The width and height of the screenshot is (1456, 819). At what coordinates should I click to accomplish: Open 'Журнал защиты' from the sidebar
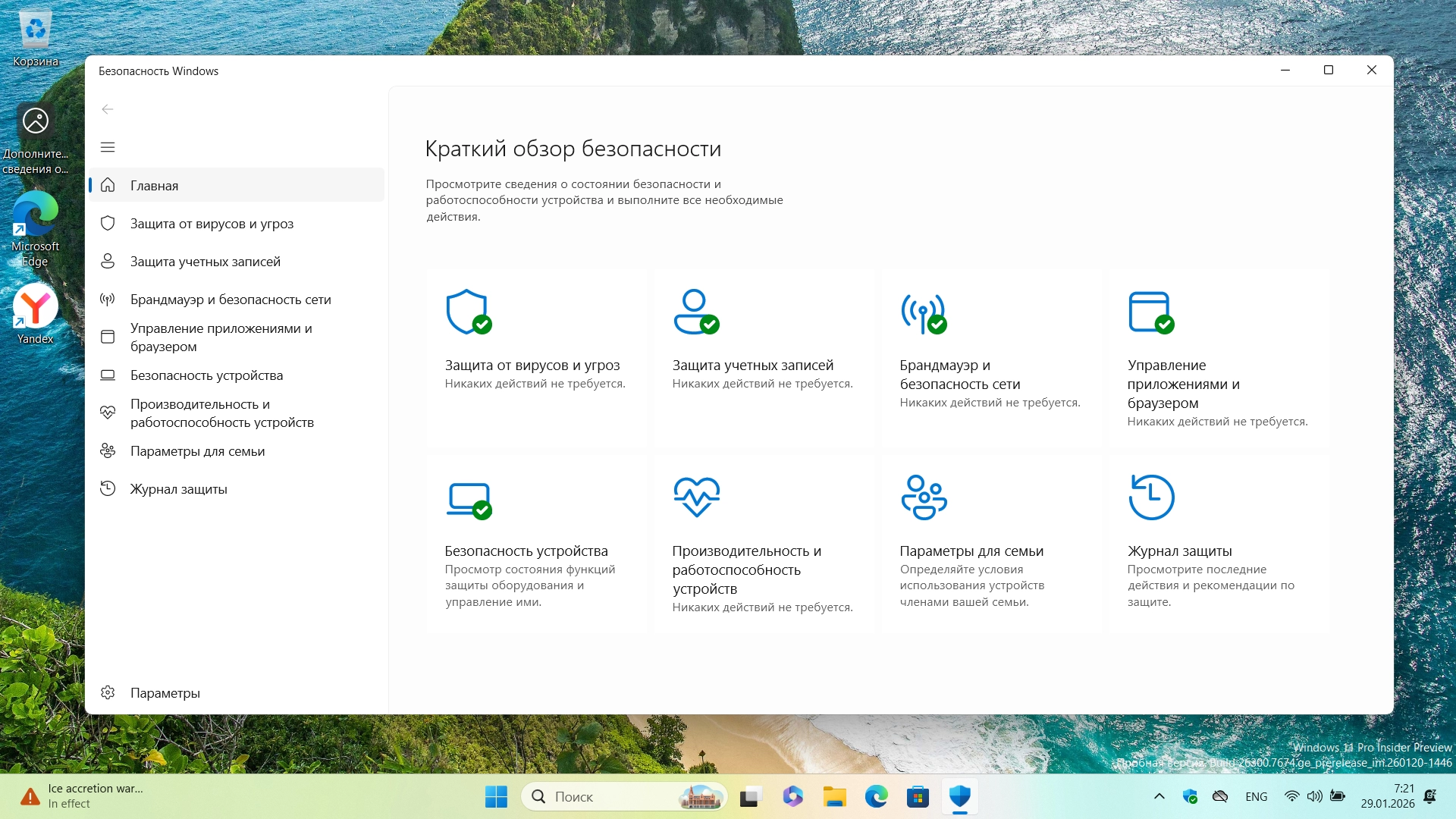[178, 489]
